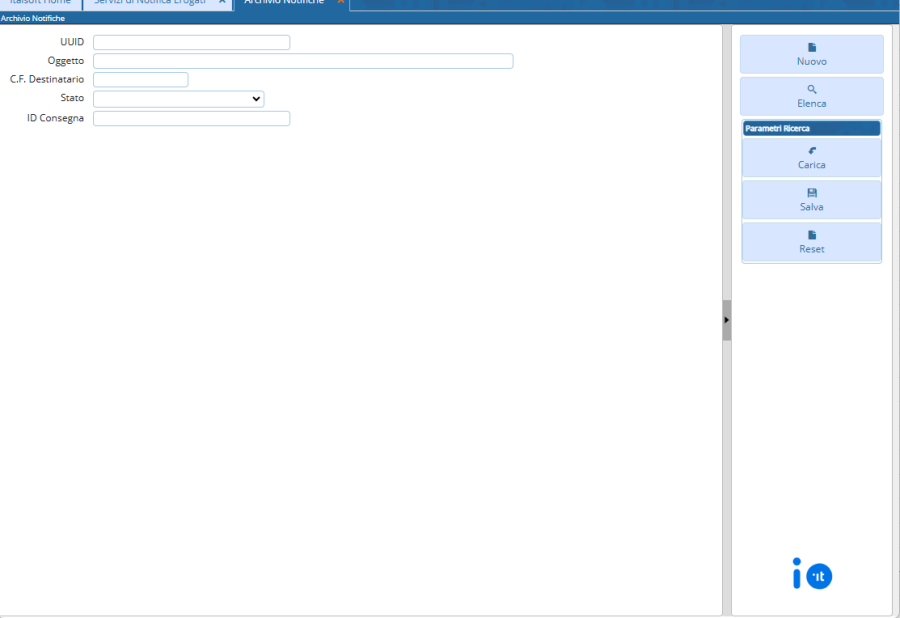Switch to the Italsoft Home tab
The width and height of the screenshot is (900, 618).
pos(38,3)
